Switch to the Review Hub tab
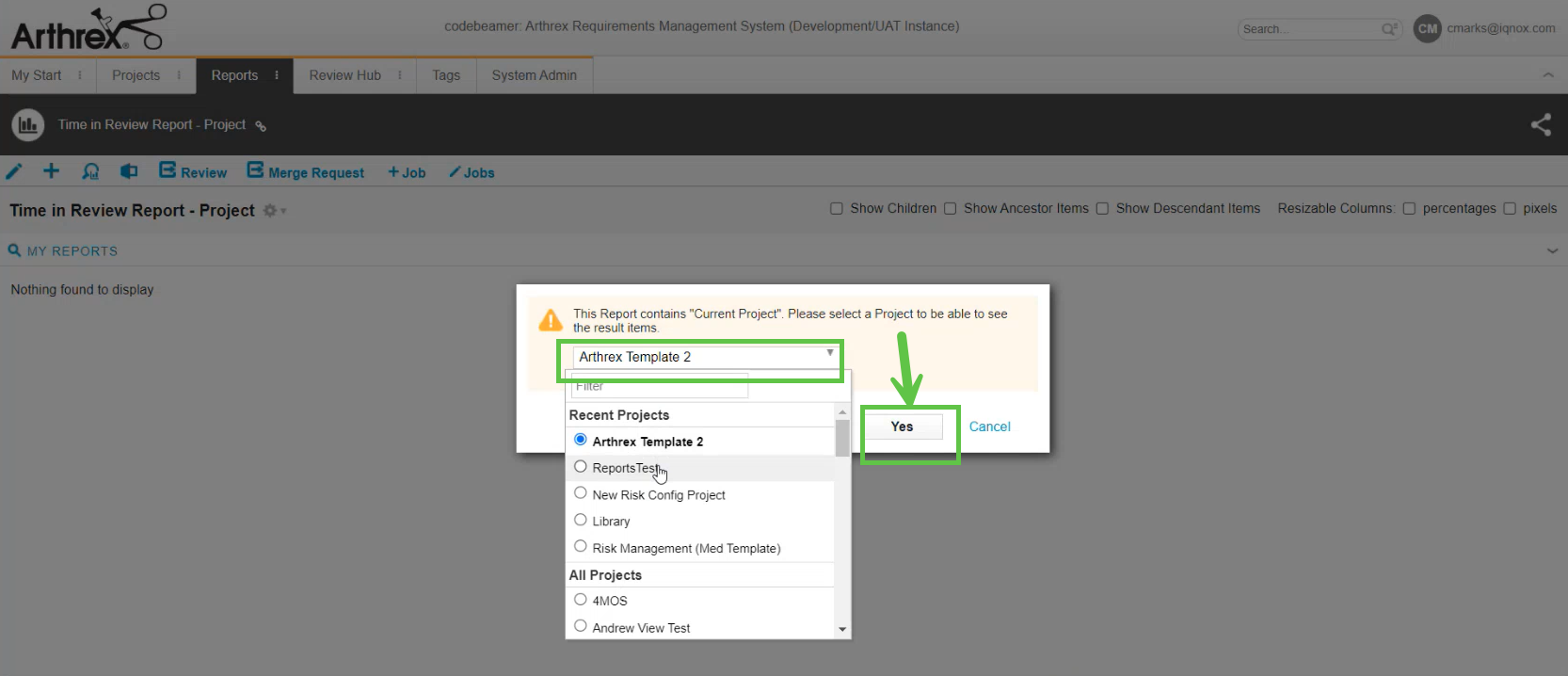 pyautogui.click(x=344, y=75)
